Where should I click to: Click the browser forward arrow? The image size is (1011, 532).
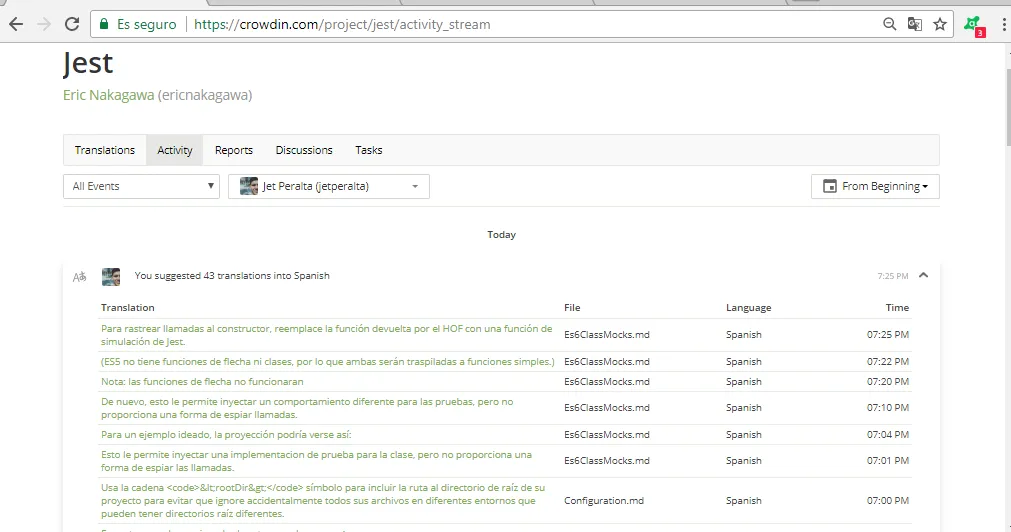click(x=44, y=25)
